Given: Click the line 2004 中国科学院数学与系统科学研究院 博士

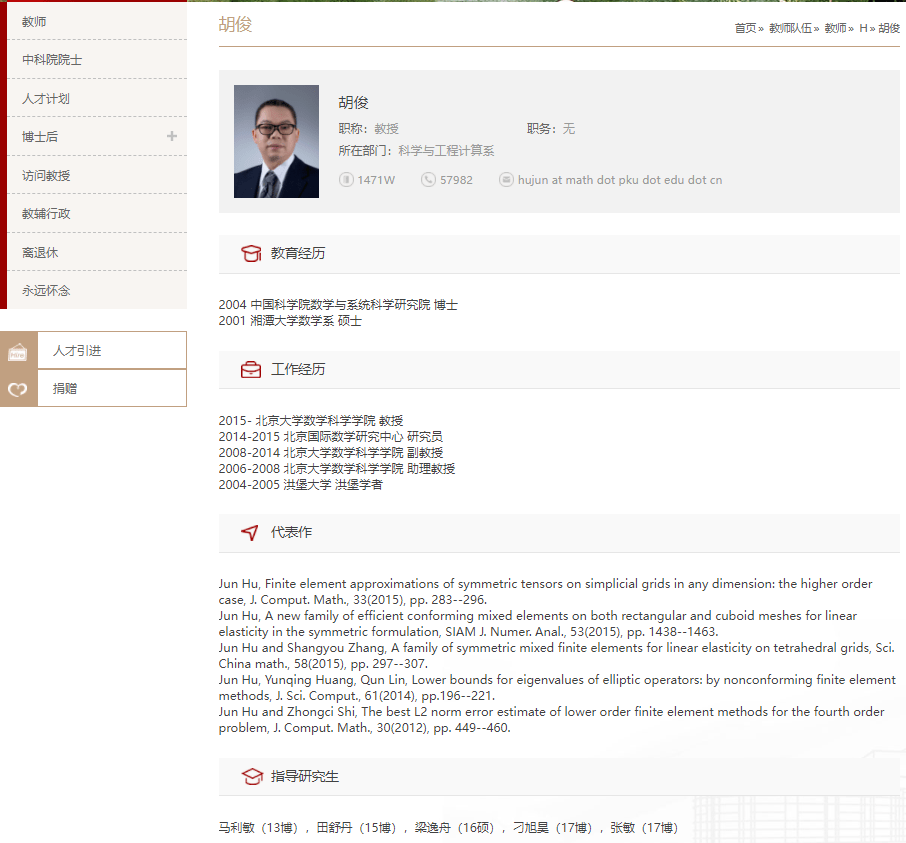Looking at the screenshot, I should (x=338, y=304).
